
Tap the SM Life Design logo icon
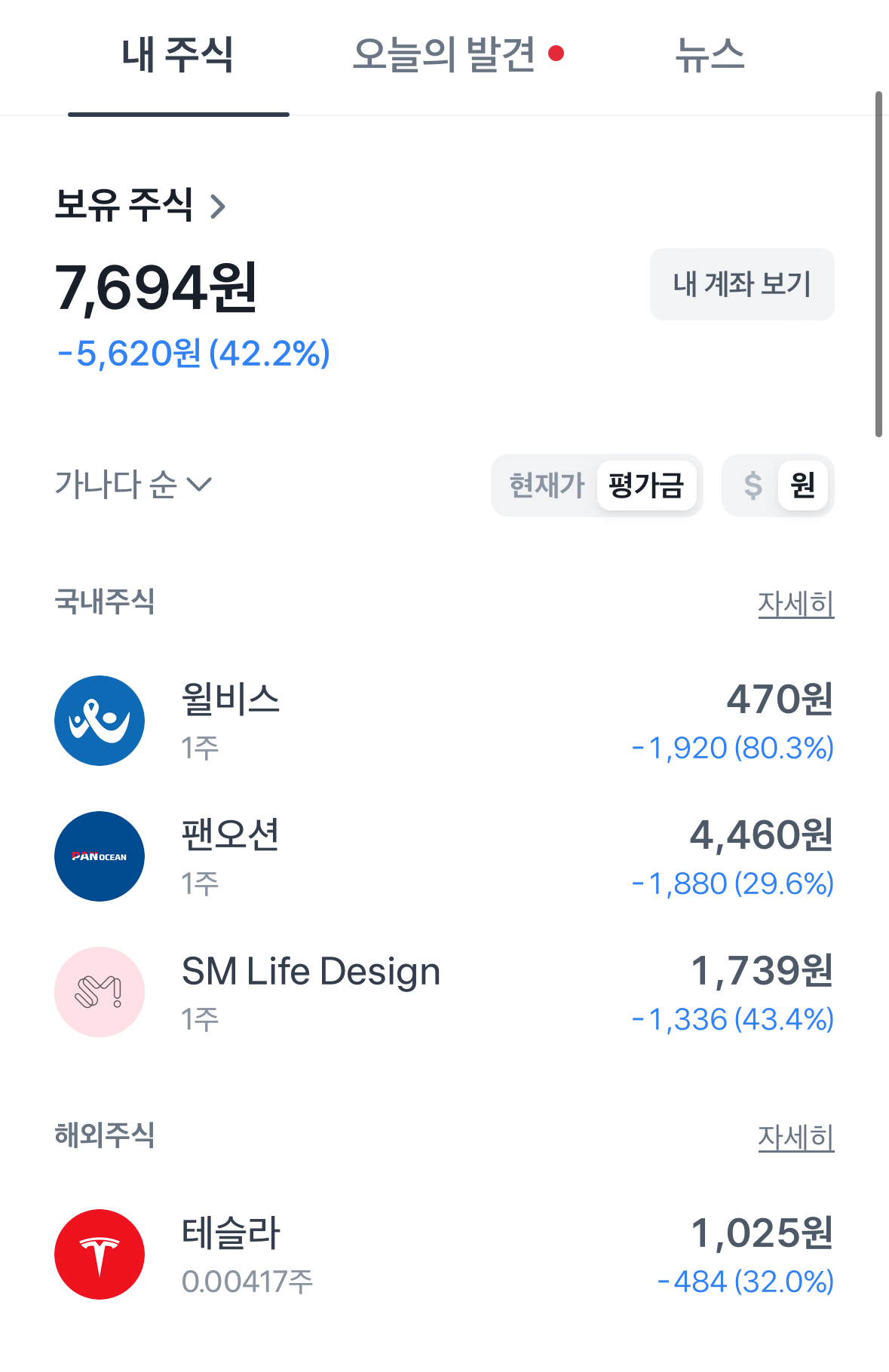point(100,992)
